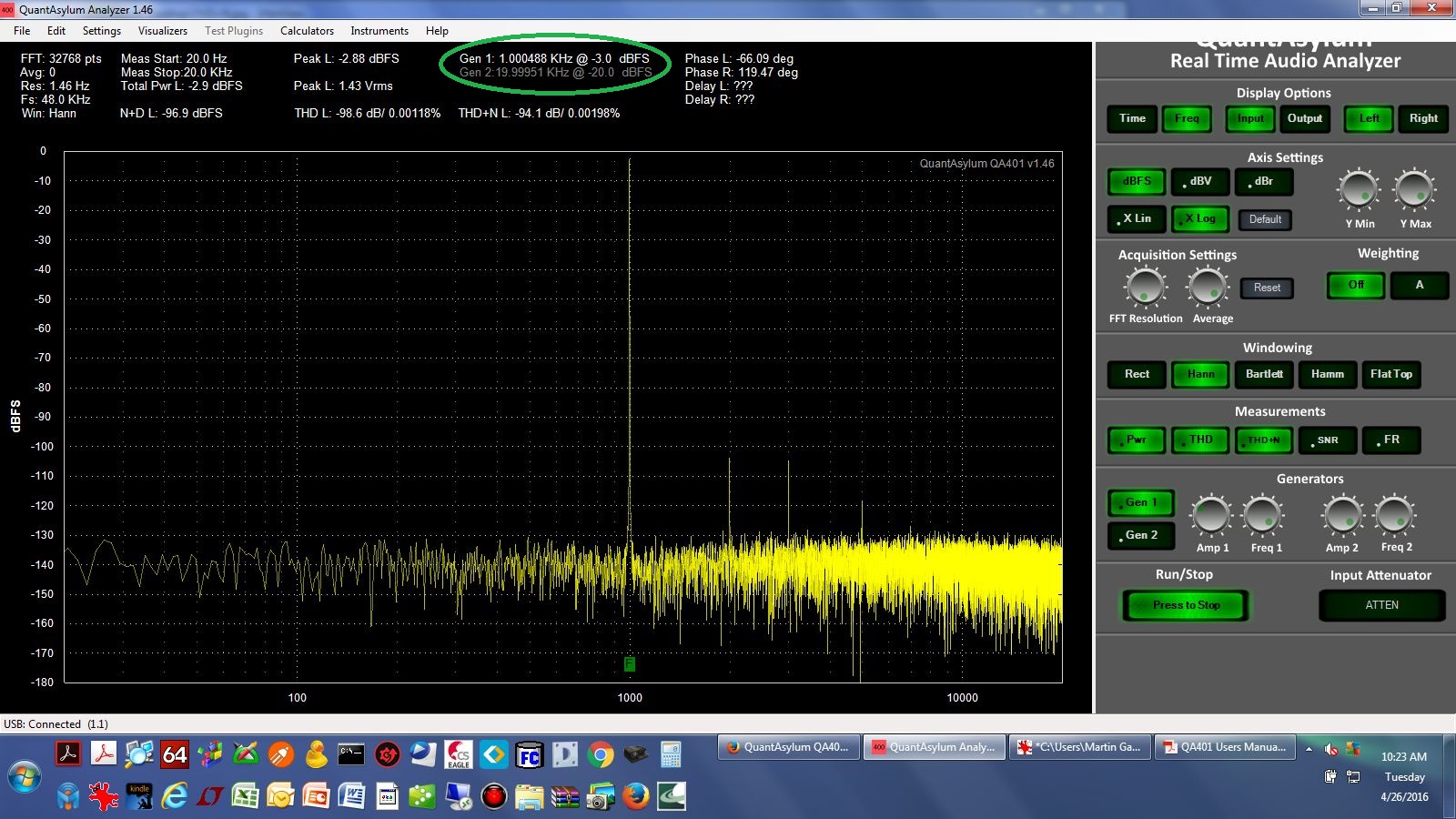Set weighting to Off
Image resolution: width=1456 pixels, height=819 pixels.
click(x=1356, y=285)
